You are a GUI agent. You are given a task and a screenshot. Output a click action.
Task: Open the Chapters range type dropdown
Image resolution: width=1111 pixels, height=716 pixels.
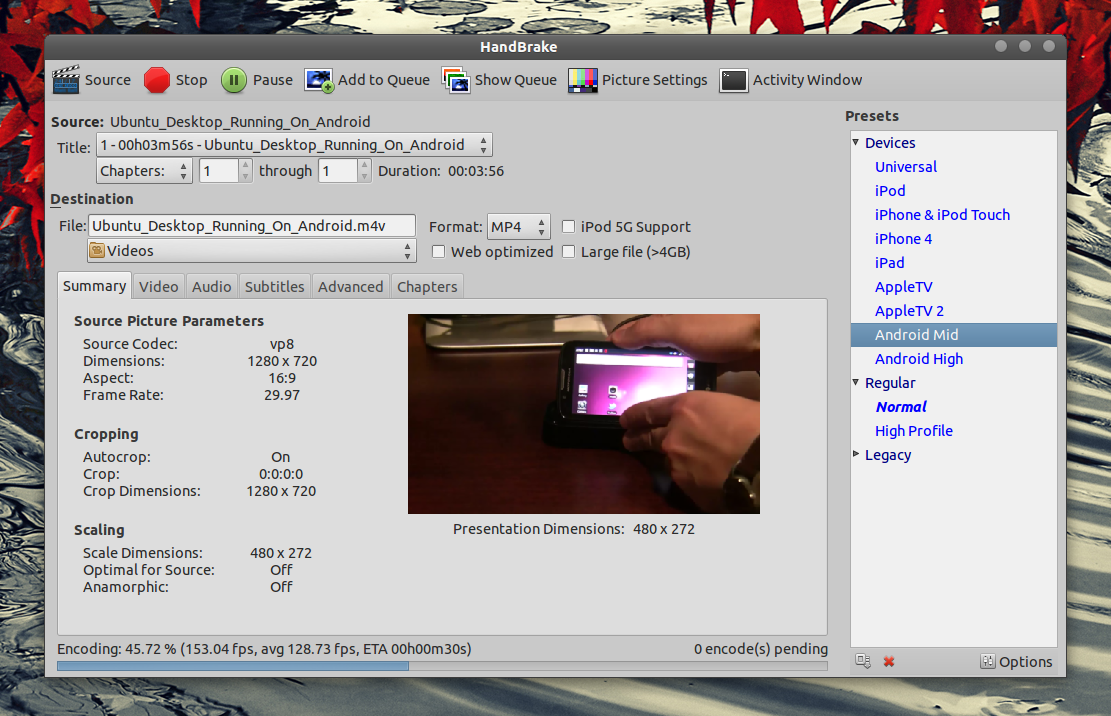tap(144, 171)
